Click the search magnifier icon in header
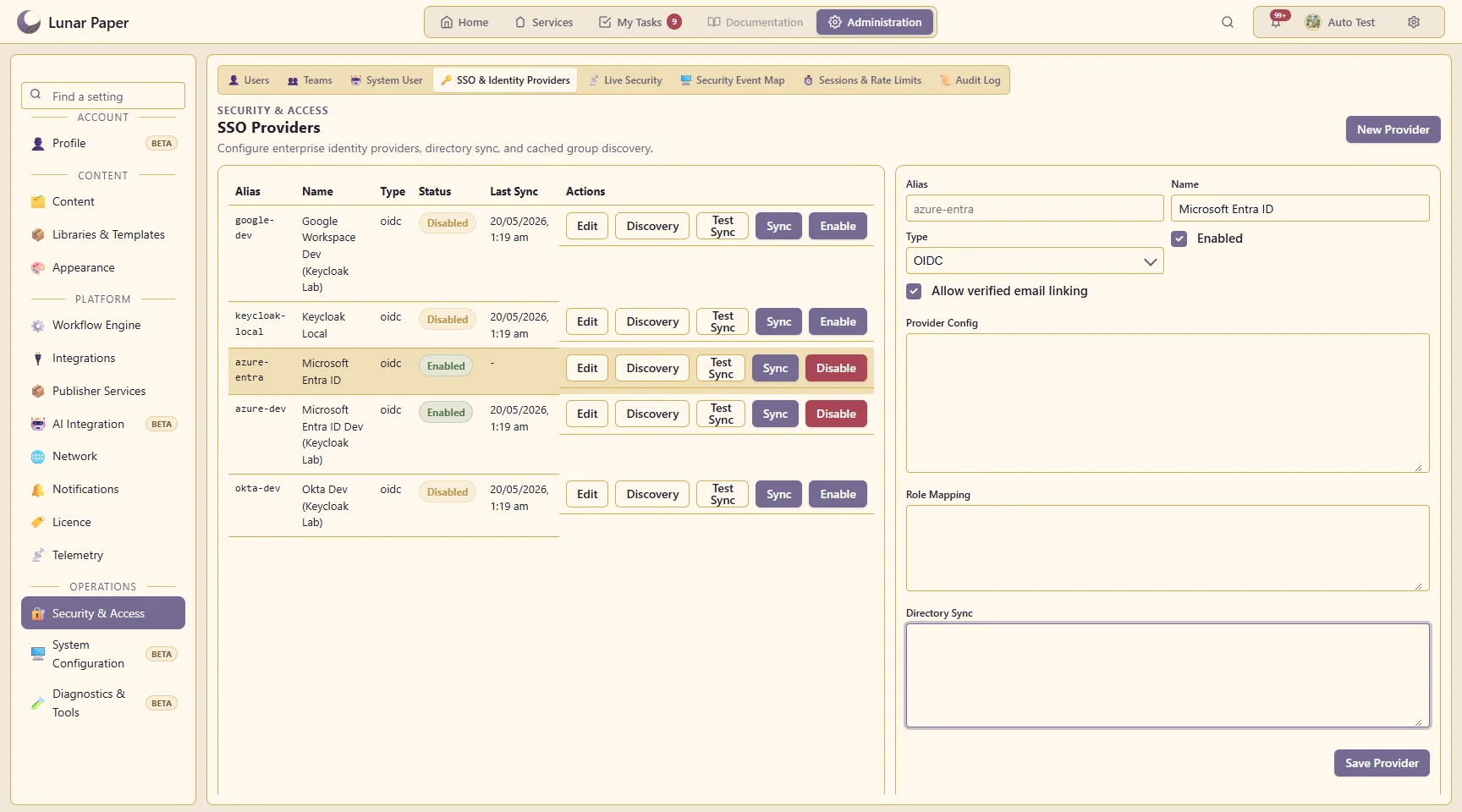This screenshot has height=812, width=1462. [x=1228, y=22]
